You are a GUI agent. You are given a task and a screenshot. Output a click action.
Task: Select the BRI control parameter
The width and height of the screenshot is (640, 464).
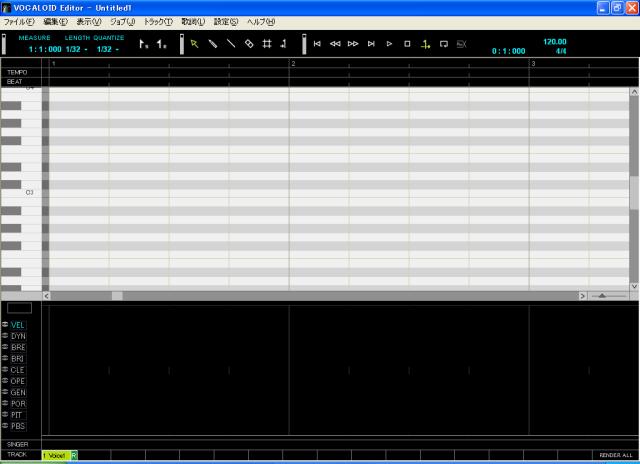(18, 359)
